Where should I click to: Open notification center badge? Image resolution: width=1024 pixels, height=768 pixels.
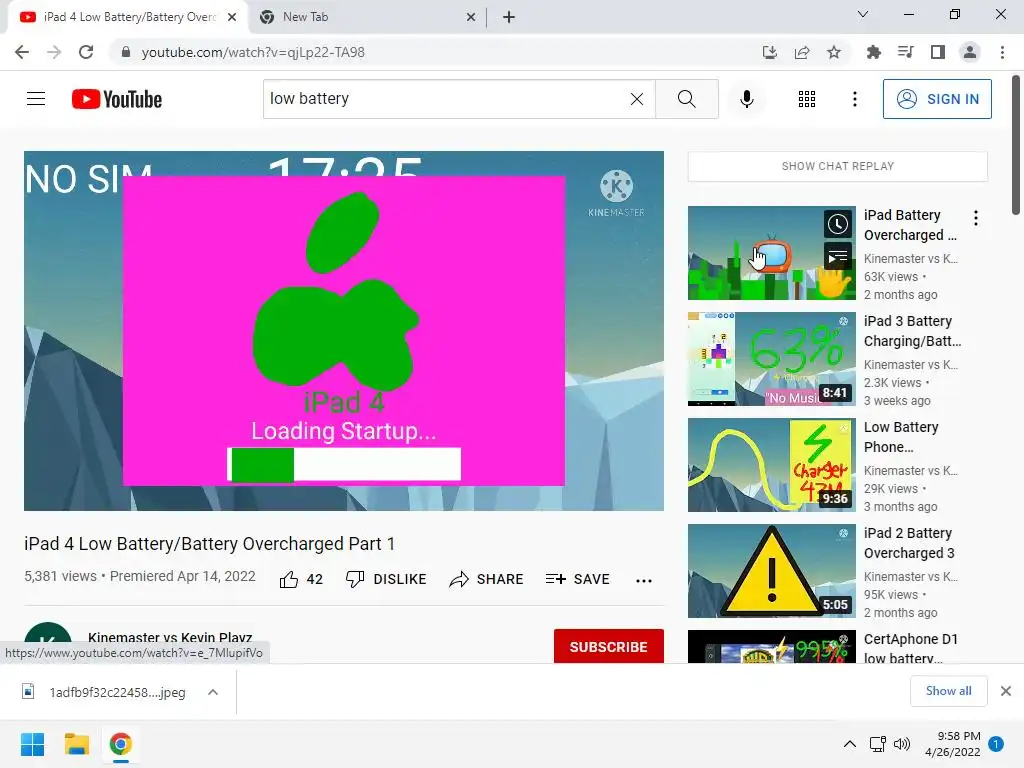pos(996,744)
